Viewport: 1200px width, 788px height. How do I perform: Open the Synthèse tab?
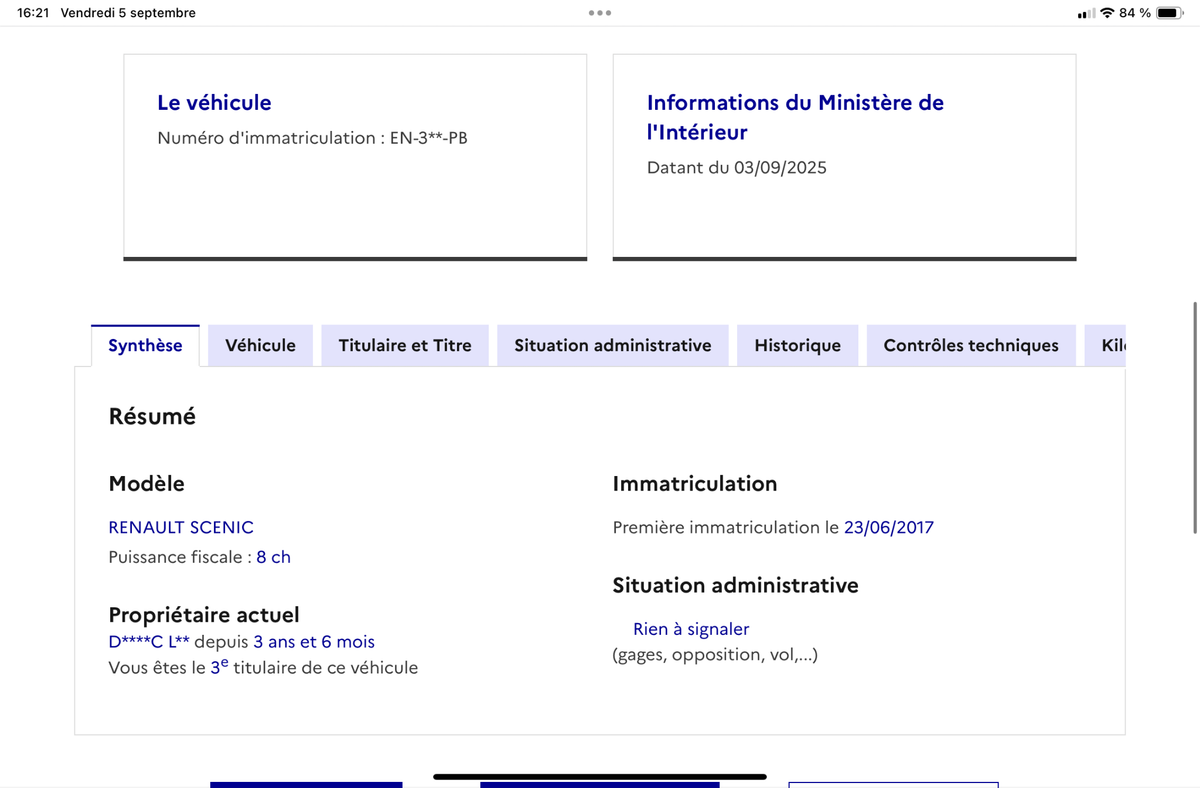(145, 345)
